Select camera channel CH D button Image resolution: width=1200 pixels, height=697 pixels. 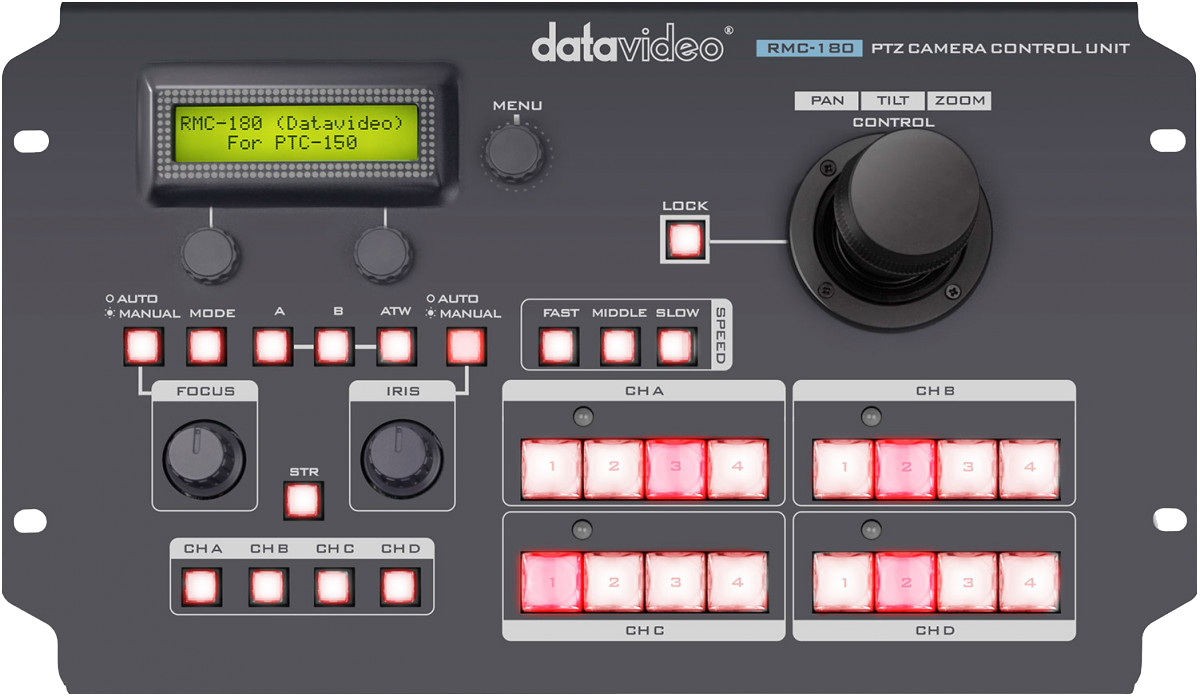coord(399,586)
